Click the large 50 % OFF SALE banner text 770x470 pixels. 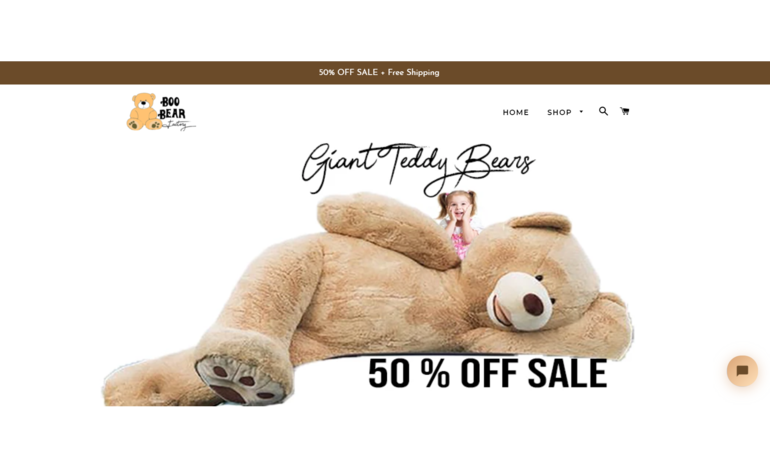point(488,373)
